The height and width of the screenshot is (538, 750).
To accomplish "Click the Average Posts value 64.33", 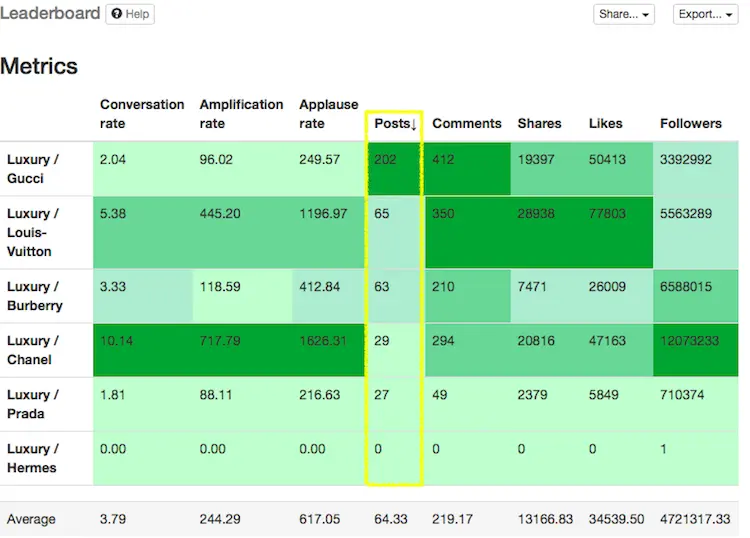I will pos(391,519).
